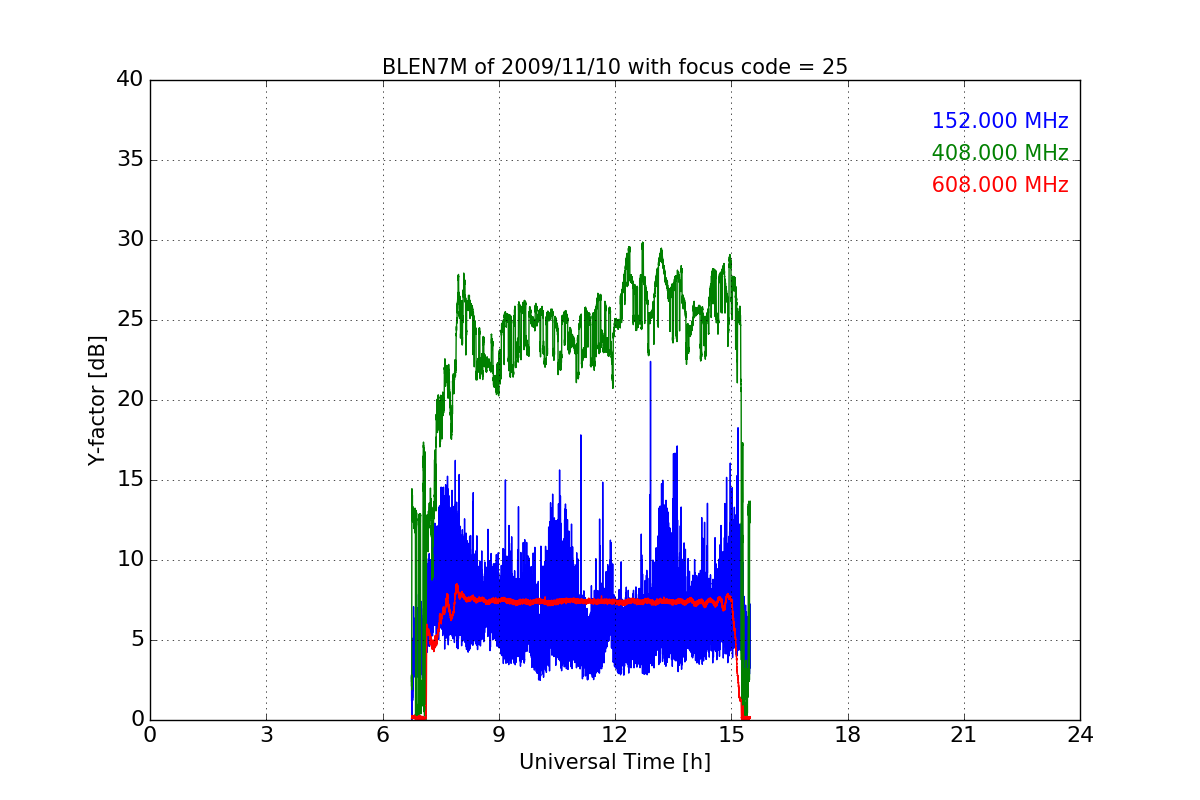The image size is (1200, 800).
Task: Select the red 608.000 MHz legend label
Action: 1000,185
